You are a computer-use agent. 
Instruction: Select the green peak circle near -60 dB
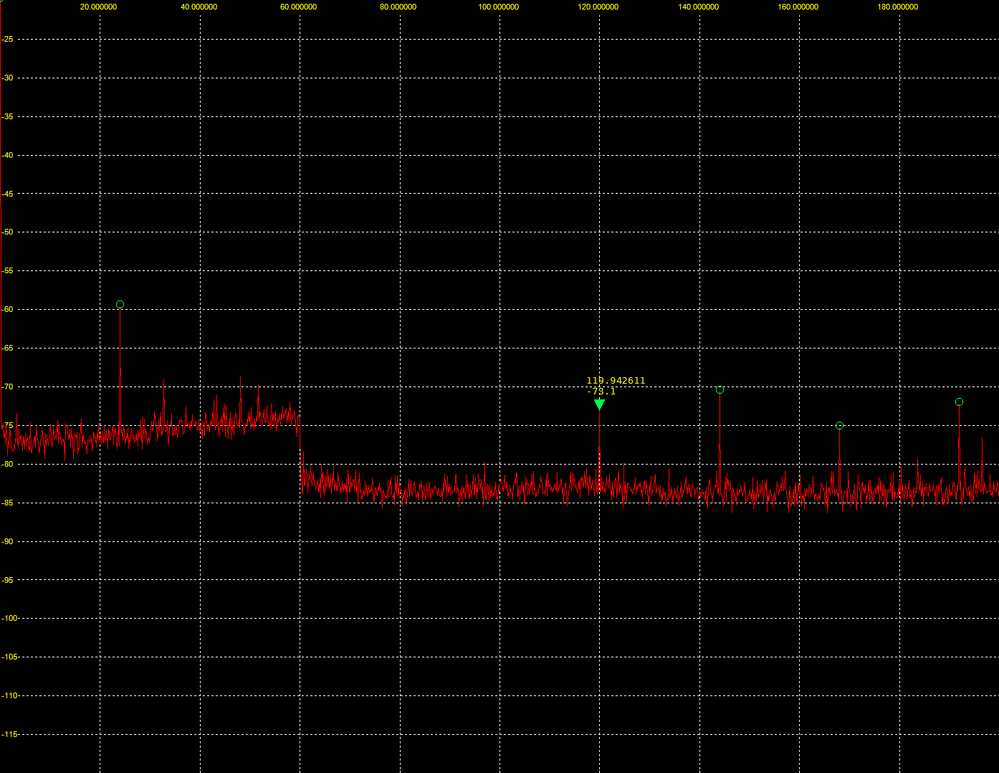click(x=120, y=305)
